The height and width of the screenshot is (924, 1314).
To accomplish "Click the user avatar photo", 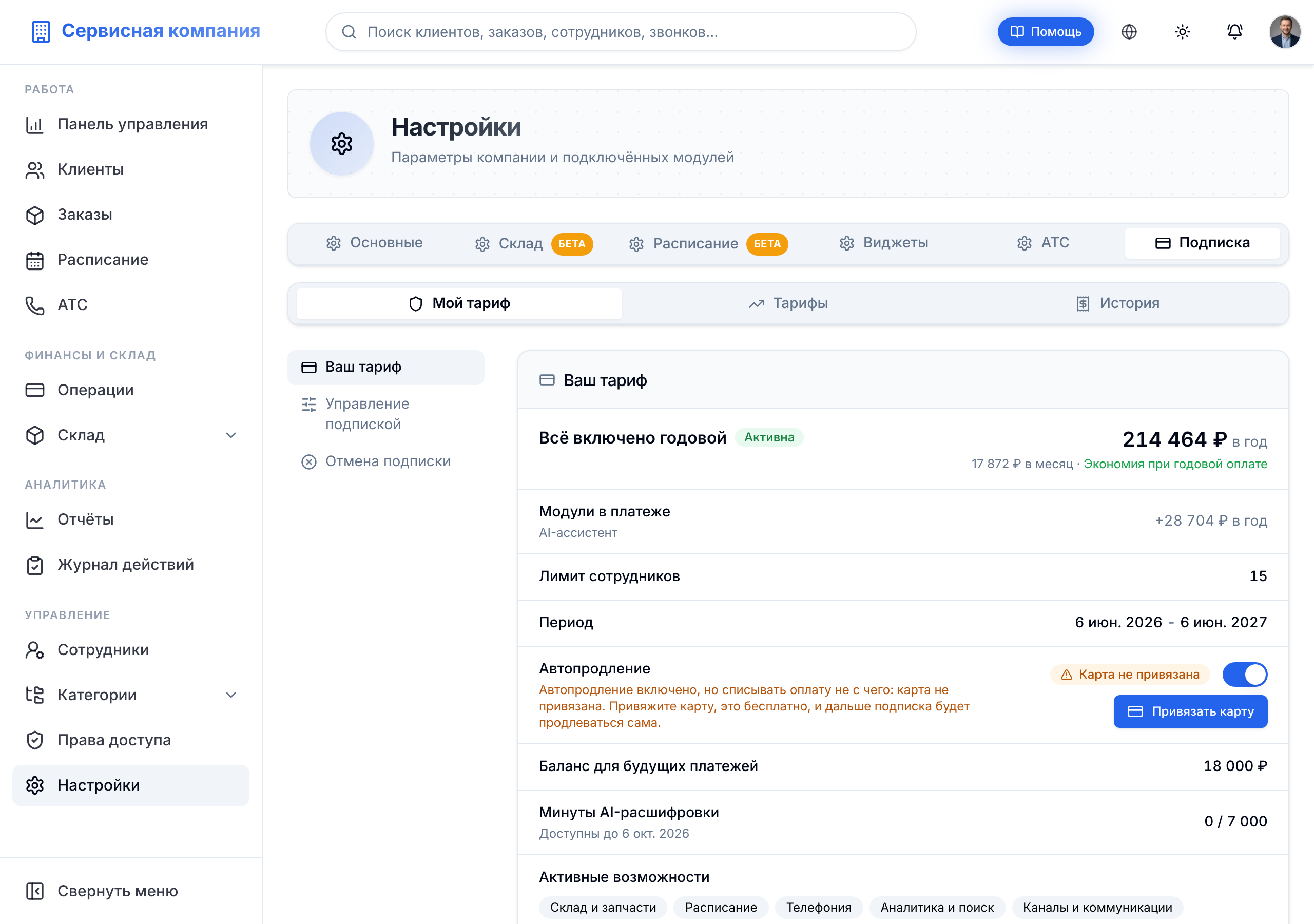I will point(1285,32).
